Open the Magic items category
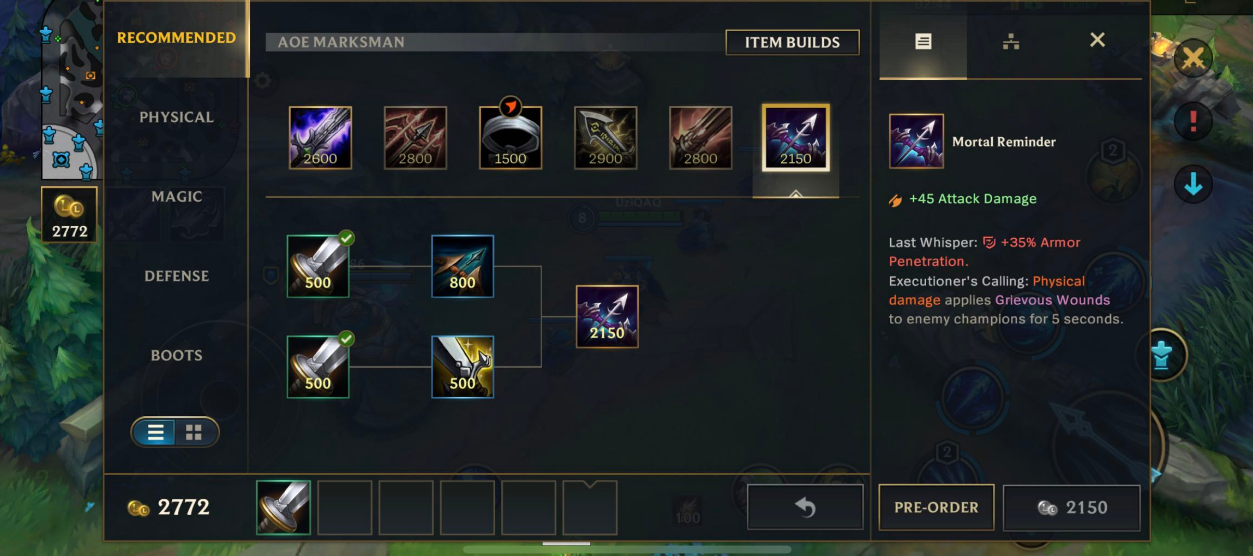Screen dimensions: 1253x556 point(177,197)
